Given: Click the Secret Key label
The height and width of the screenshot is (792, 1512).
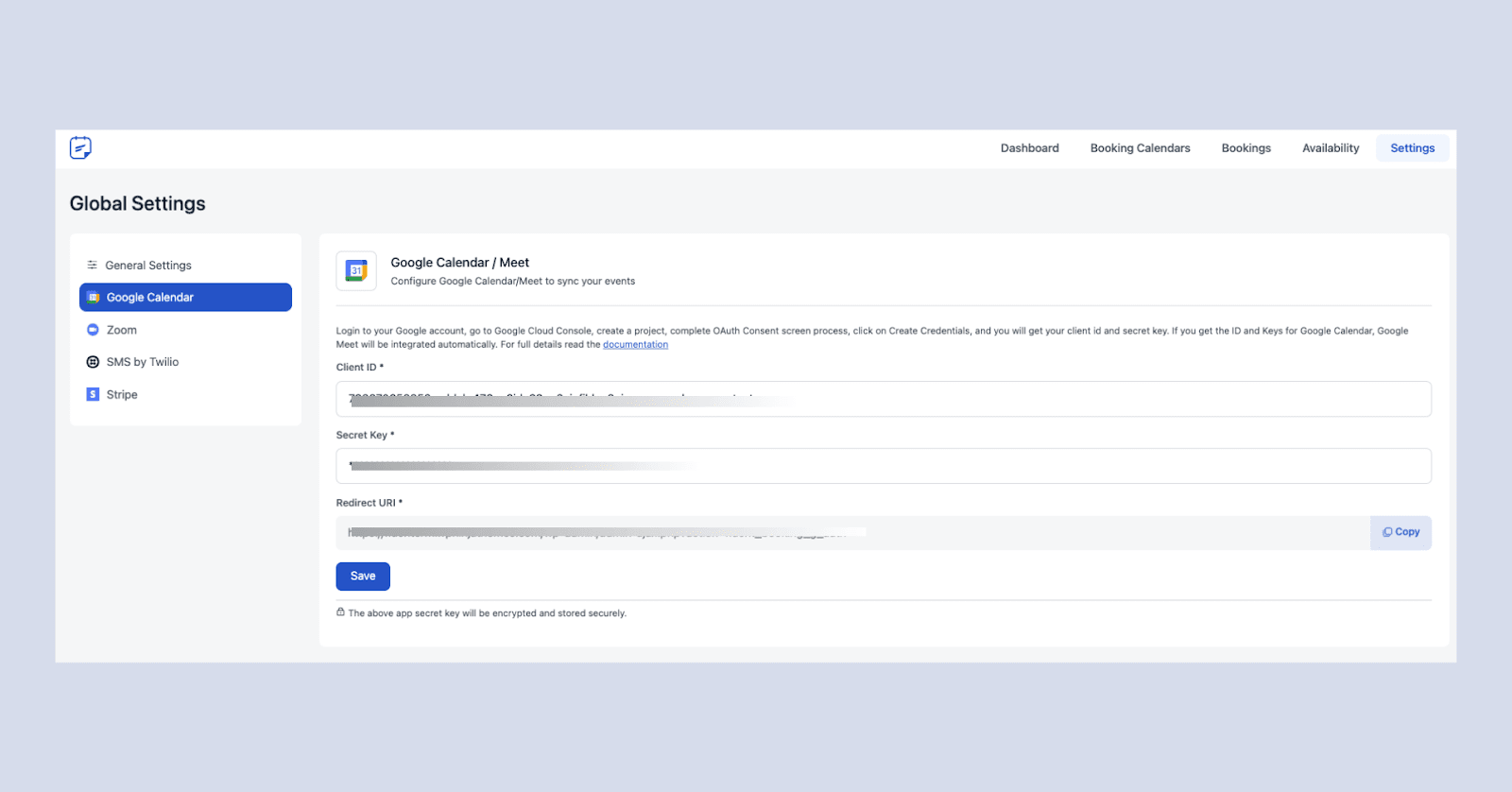Looking at the screenshot, I should point(366,436).
